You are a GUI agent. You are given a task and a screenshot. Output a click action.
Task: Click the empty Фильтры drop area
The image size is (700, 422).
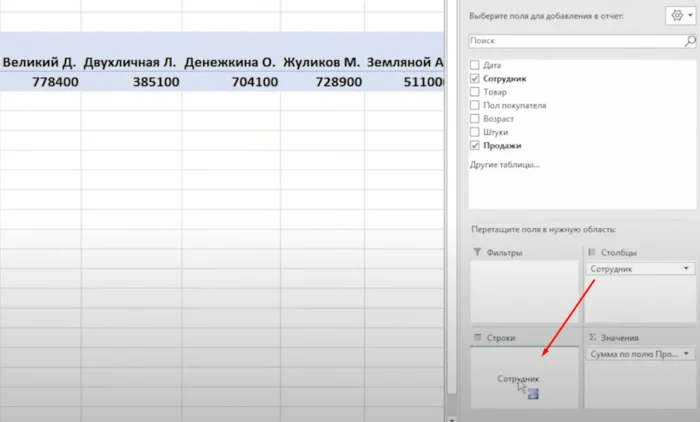coord(524,290)
